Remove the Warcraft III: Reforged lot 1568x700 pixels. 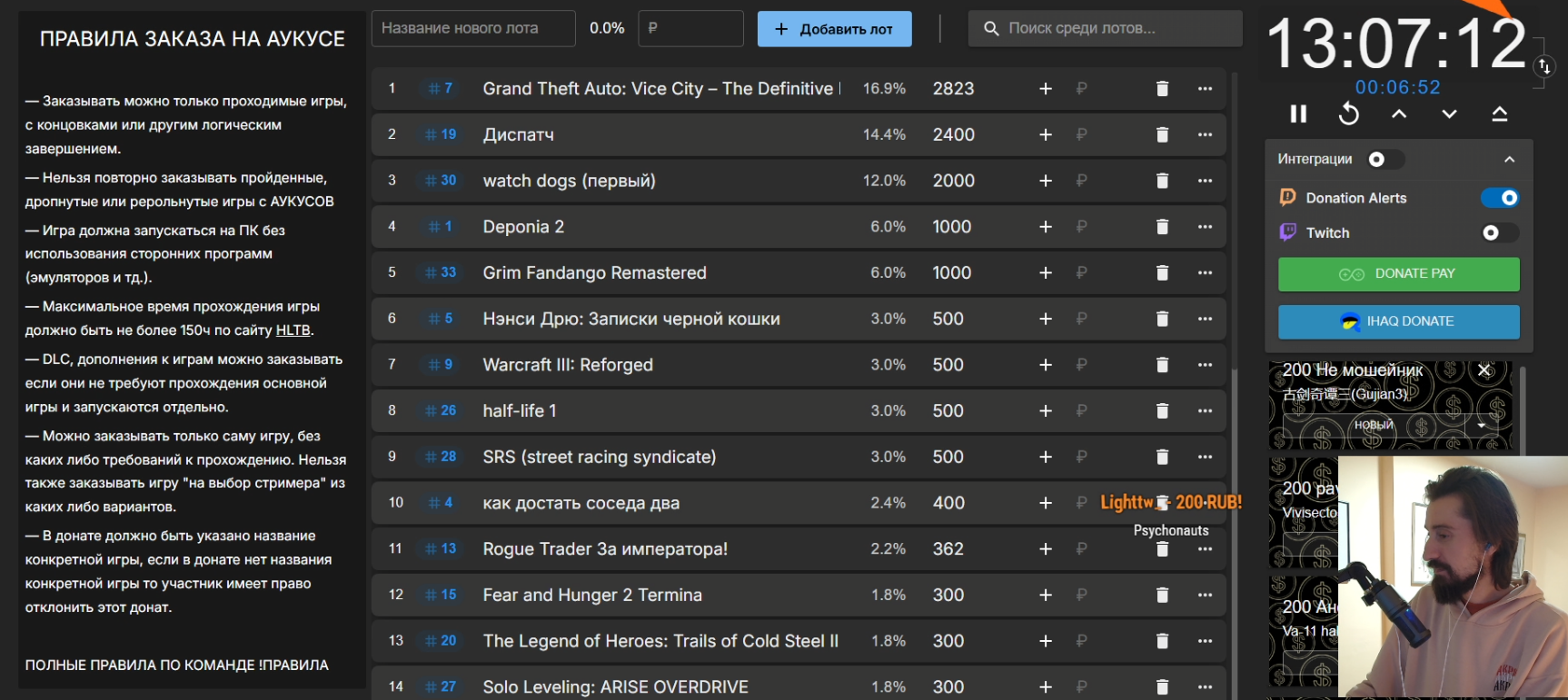point(1162,365)
